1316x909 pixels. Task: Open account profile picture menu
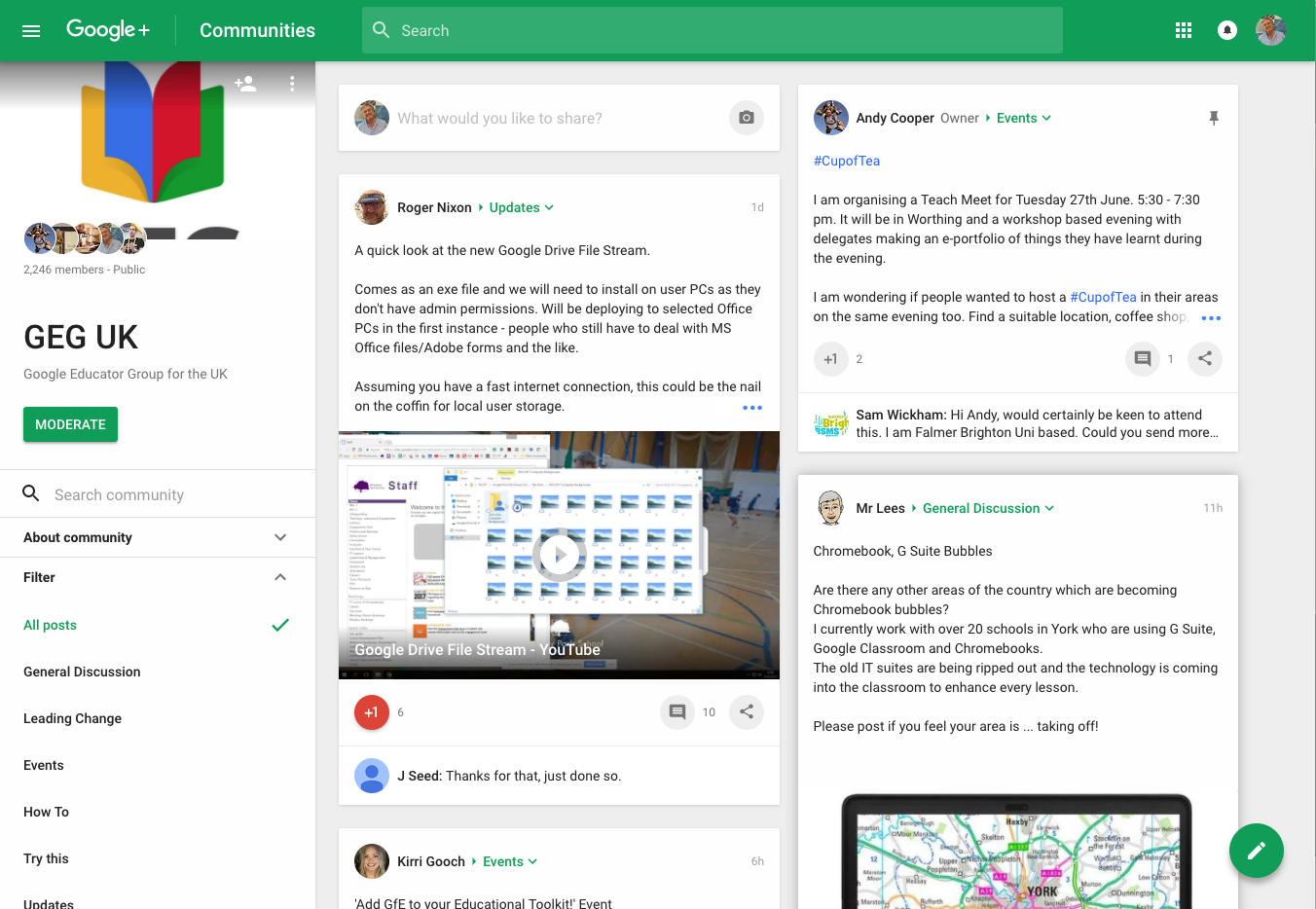tap(1270, 30)
